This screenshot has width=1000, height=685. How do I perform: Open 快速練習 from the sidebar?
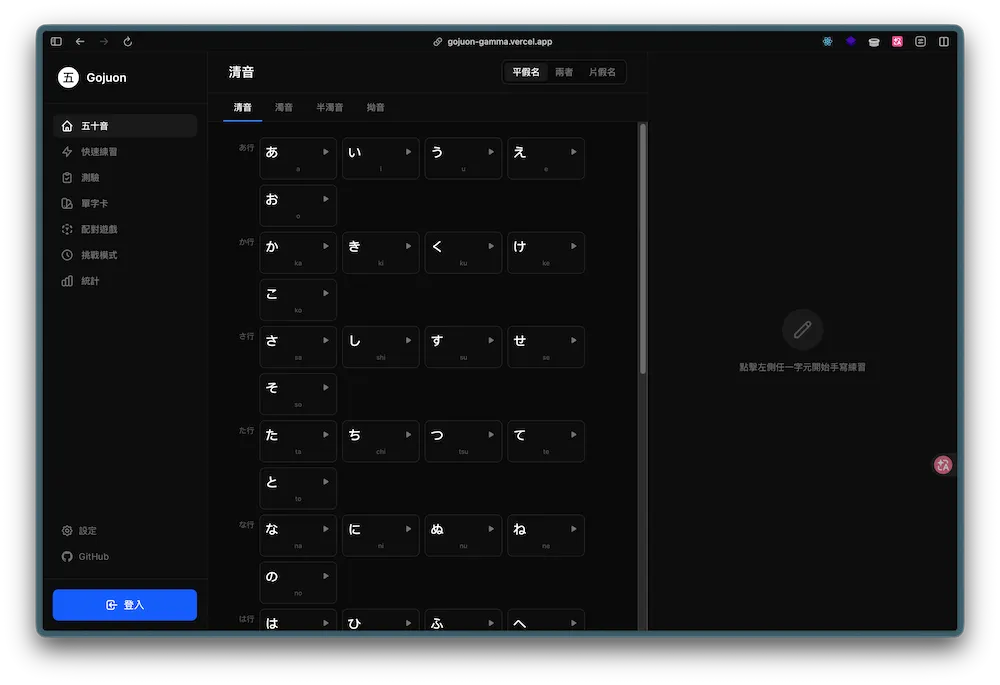99,152
